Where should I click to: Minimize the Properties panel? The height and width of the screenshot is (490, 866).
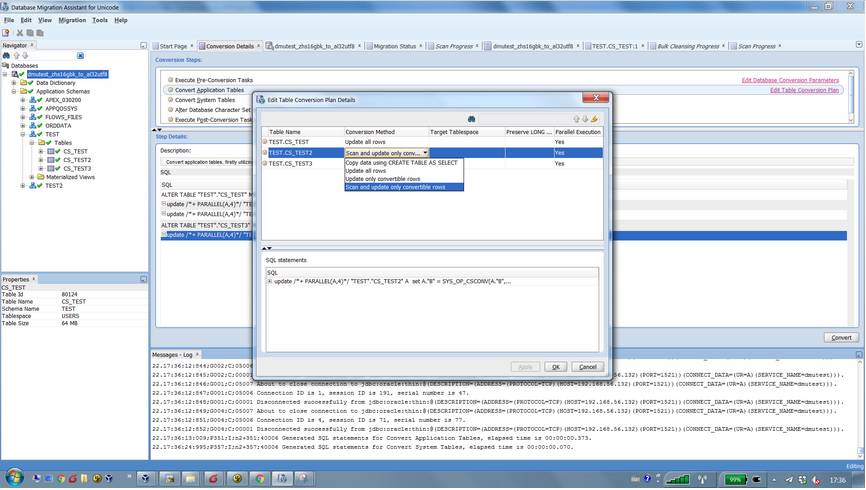click(x=143, y=280)
